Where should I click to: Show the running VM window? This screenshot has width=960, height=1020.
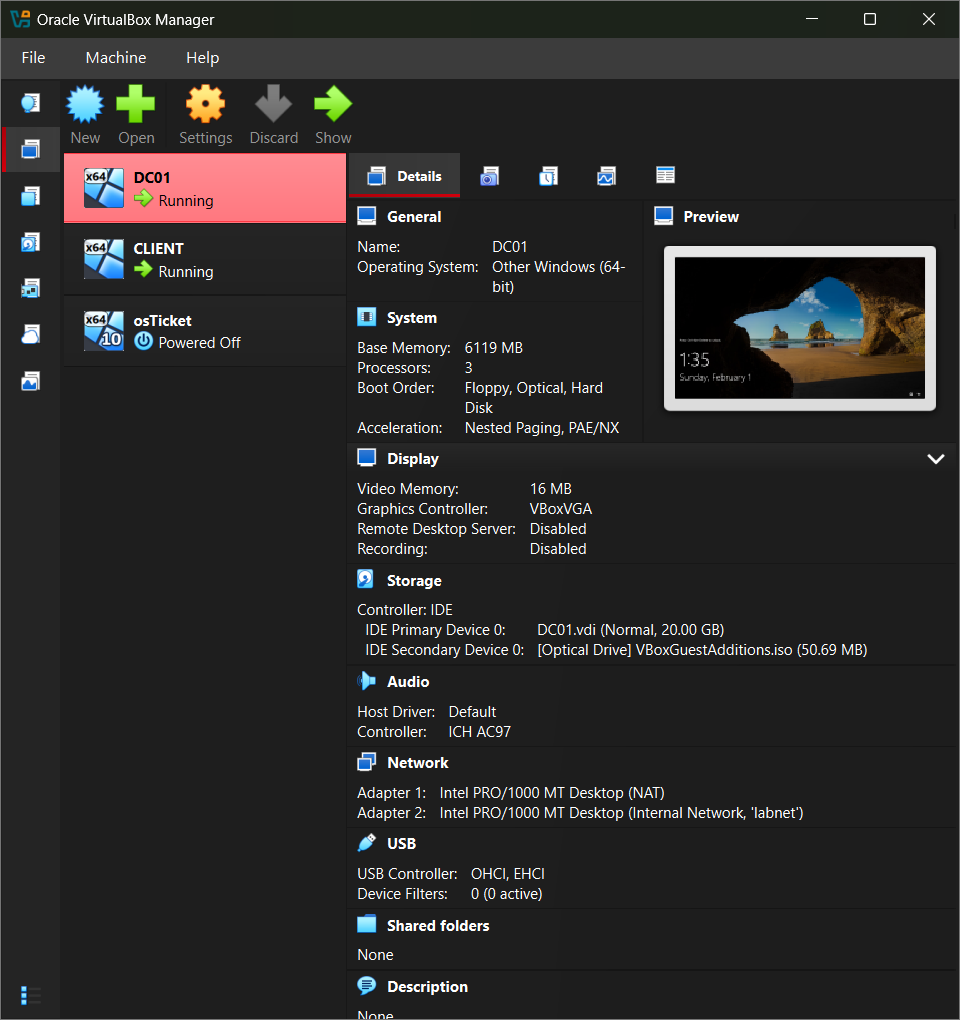tap(333, 115)
